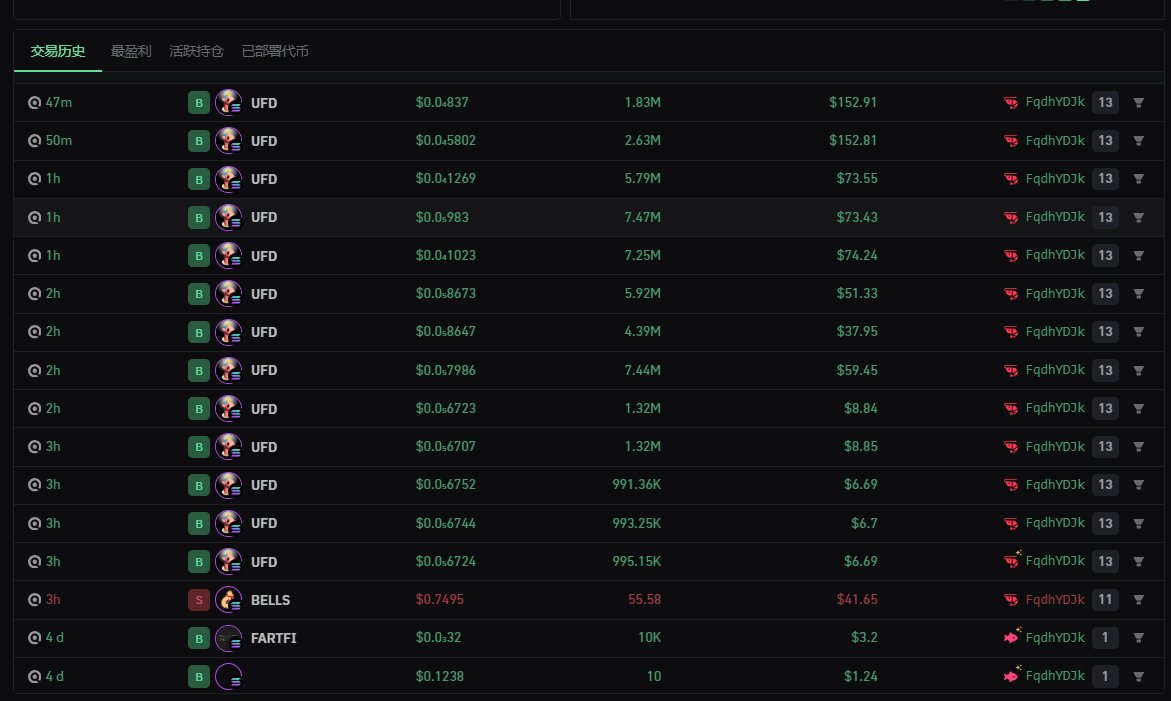Click the green B badge on the FARTFI row
Image resolution: width=1171 pixels, height=701 pixels.
[x=199, y=638]
